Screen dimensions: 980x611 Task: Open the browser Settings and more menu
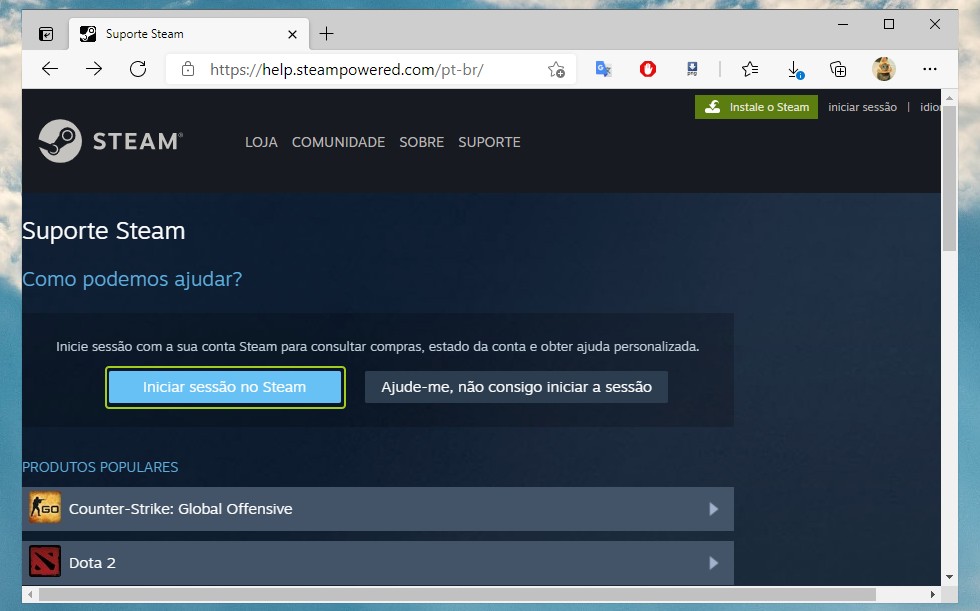click(x=930, y=69)
